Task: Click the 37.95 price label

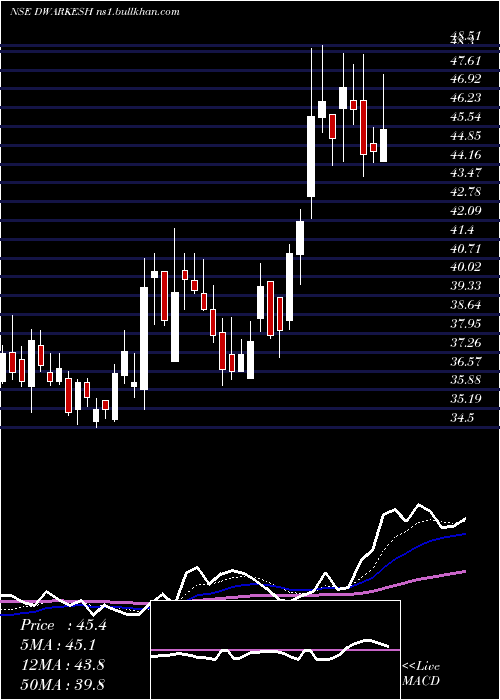Action: [466, 323]
